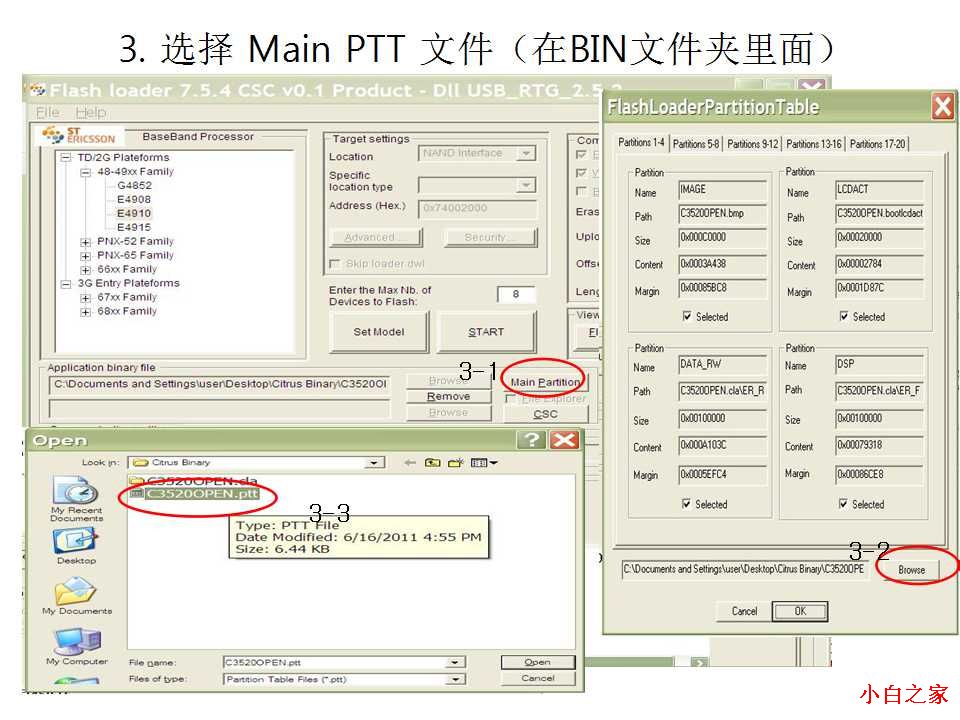The width and height of the screenshot is (960, 720).
Task: Open the File menu in Flash loader
Action: point(48,112)
